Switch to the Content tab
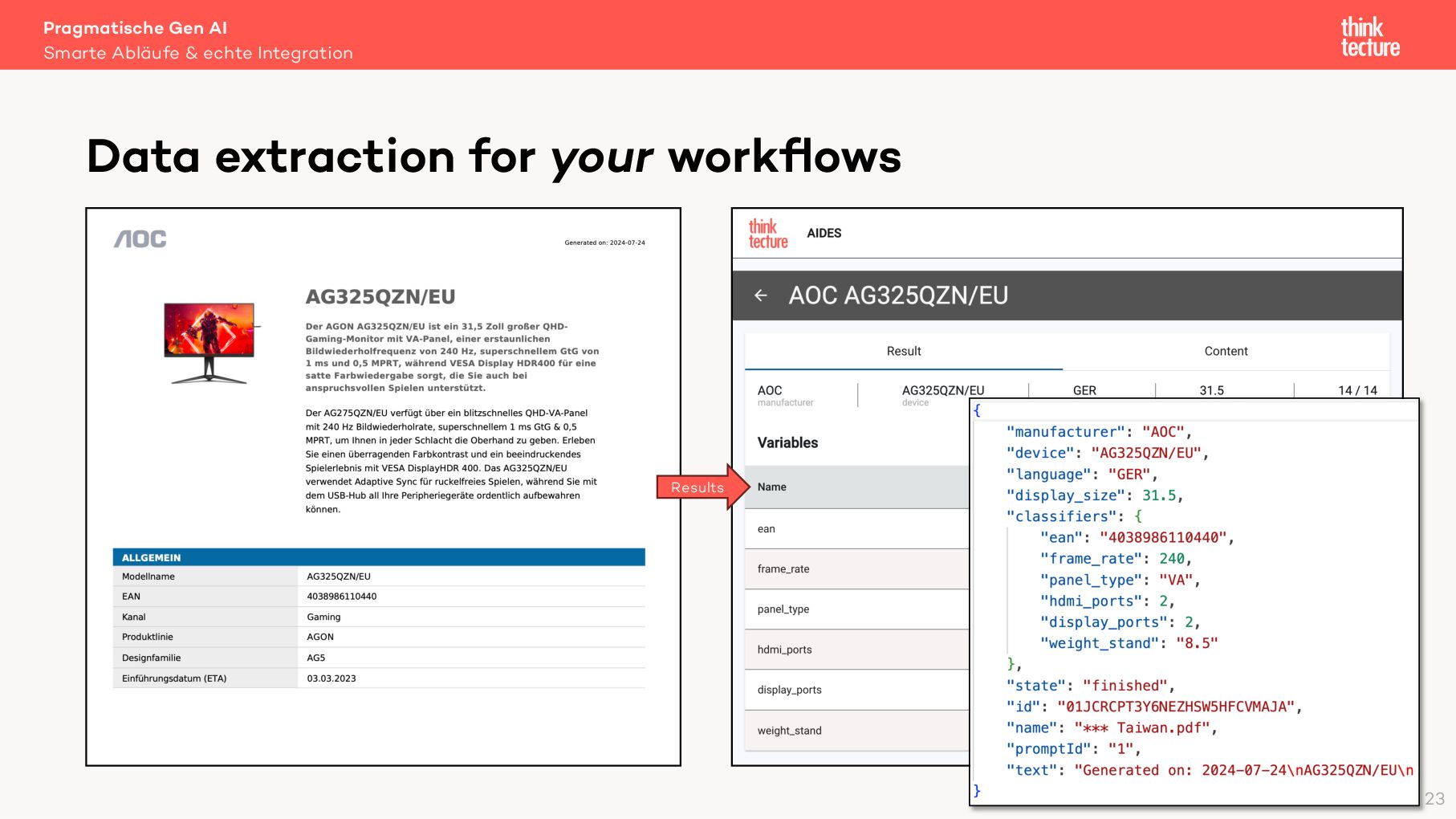The width and height of the screenshot is (1456, 819). [1226, 351]
